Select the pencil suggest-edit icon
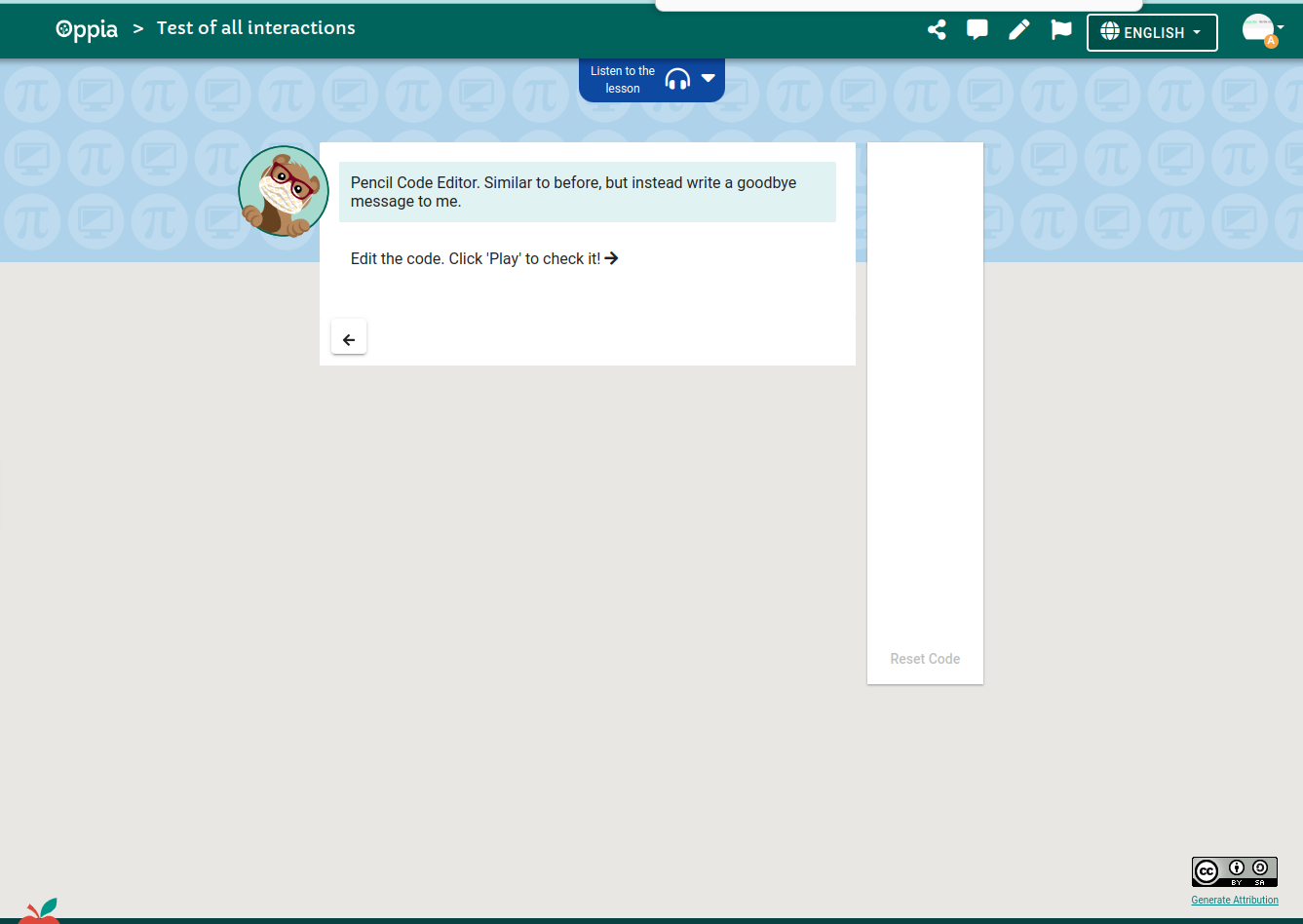1303x924 pixels. pyautogui.click(x=1018, y=30)
